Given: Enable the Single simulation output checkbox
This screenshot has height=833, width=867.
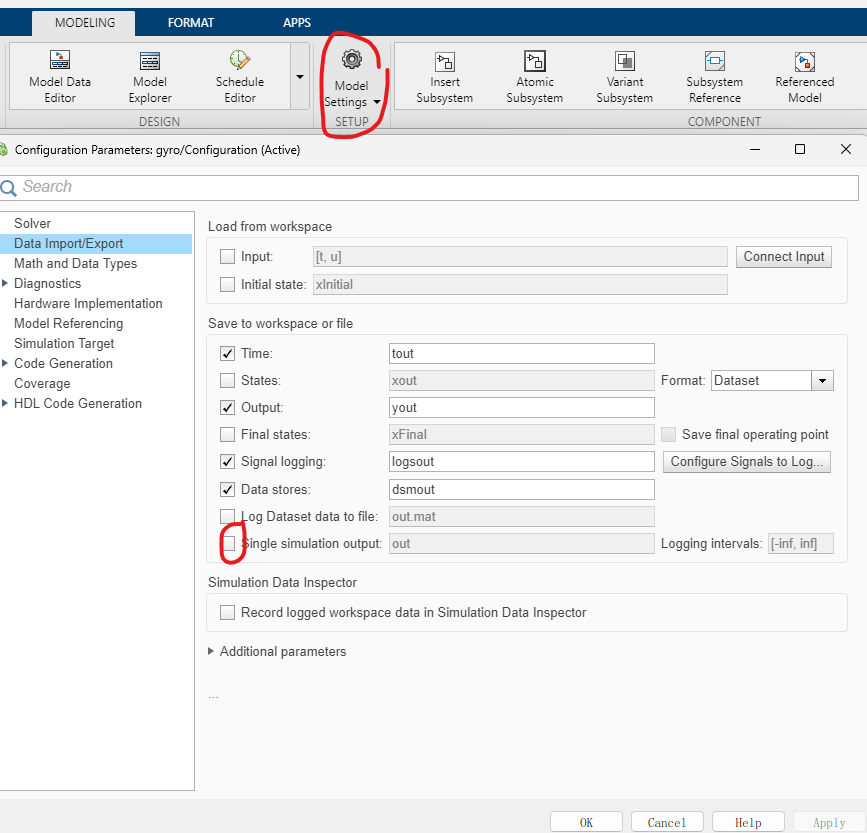Looking at the screenshot, I should pyautogui.click(x=228, y=544).
